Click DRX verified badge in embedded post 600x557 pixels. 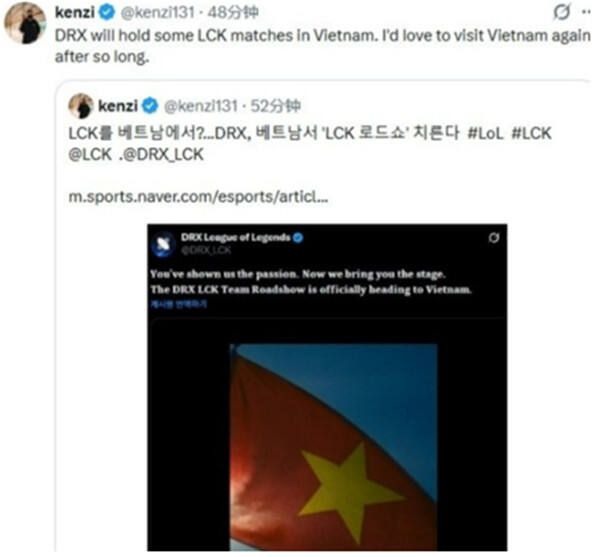(x=298, y=238)
